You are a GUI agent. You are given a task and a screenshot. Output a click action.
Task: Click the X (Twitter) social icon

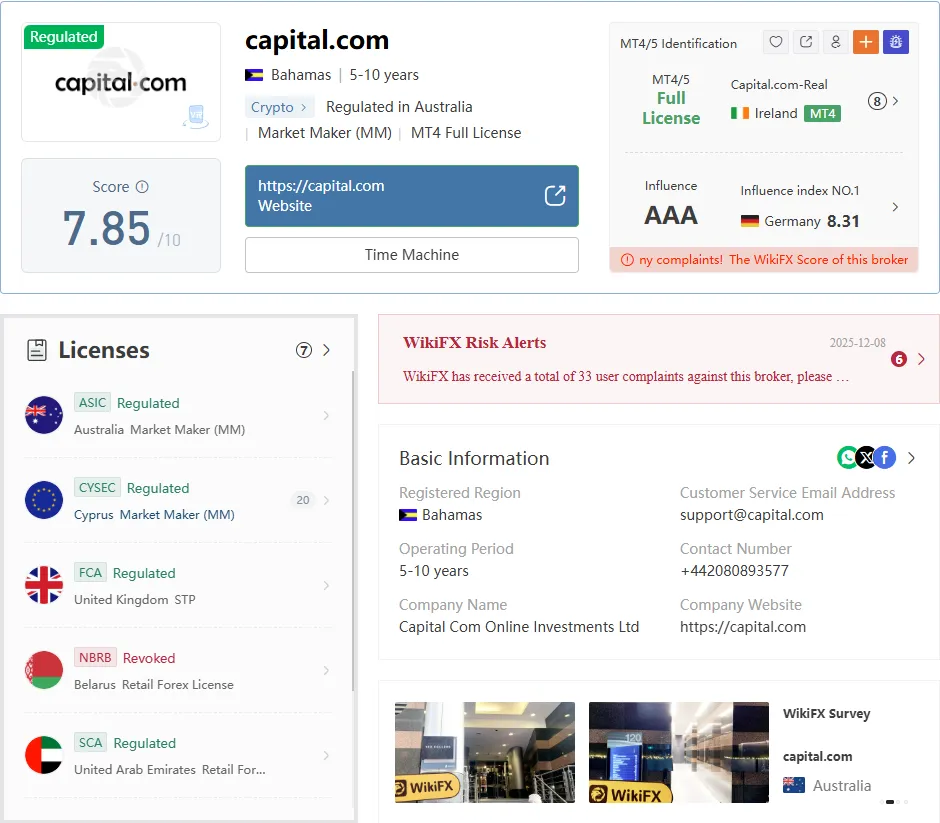(866, 458)
